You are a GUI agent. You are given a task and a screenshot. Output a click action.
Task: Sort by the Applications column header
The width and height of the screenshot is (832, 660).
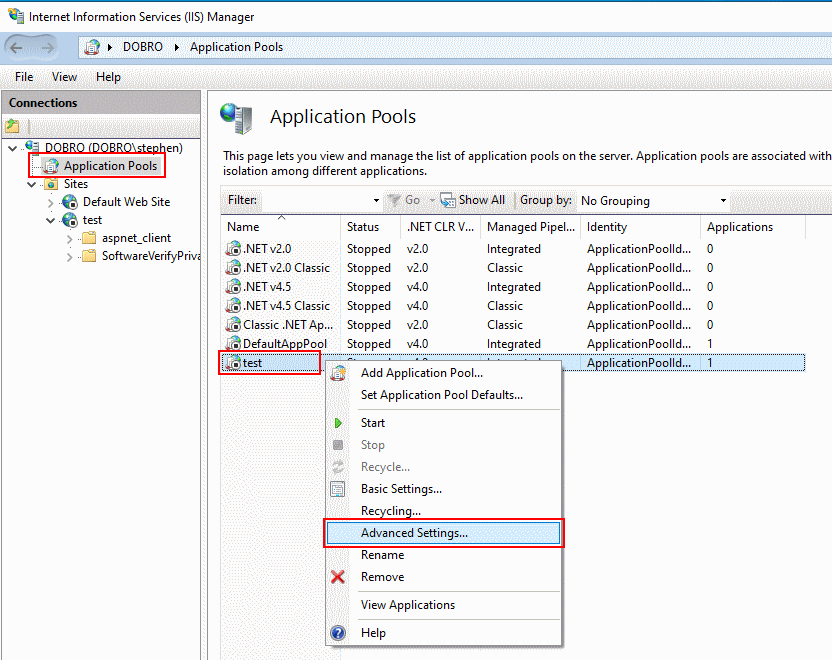tap(753, 227)
